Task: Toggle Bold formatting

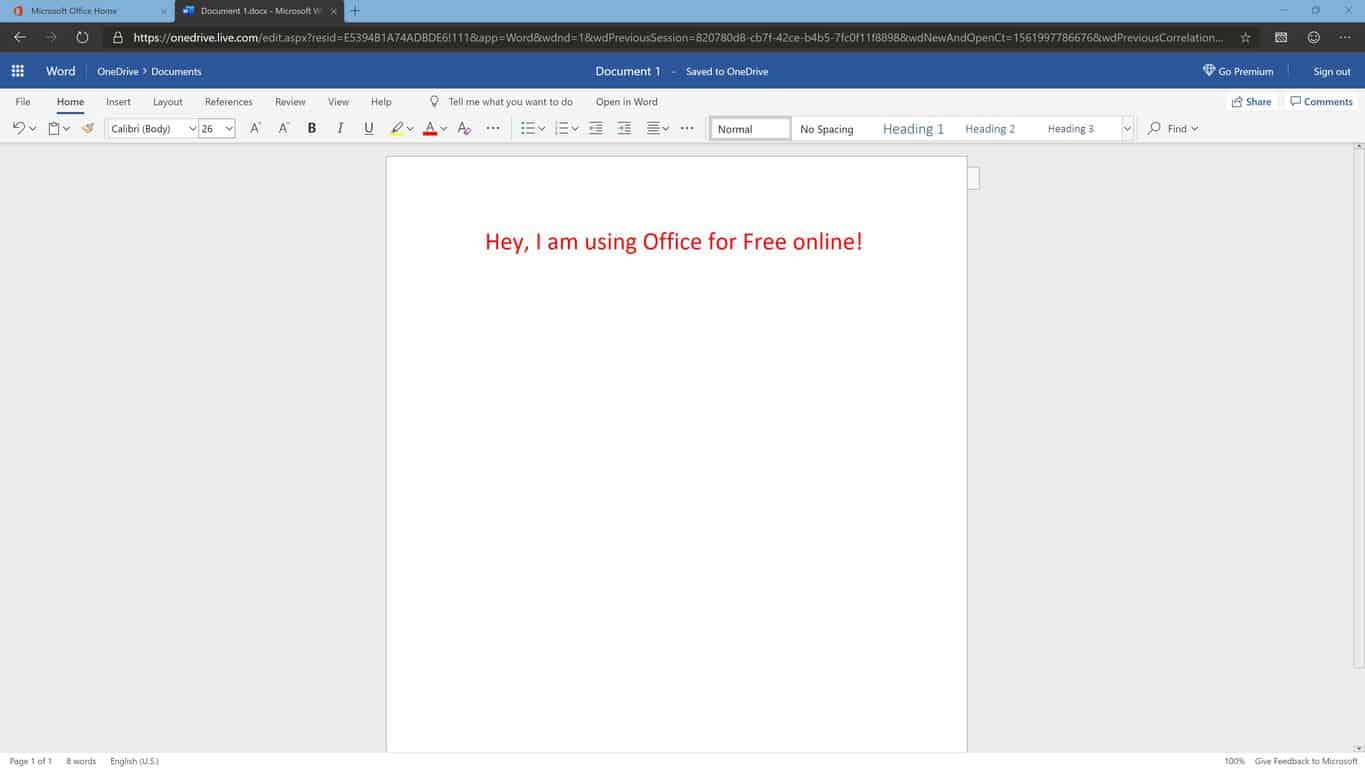Action: 312,128
